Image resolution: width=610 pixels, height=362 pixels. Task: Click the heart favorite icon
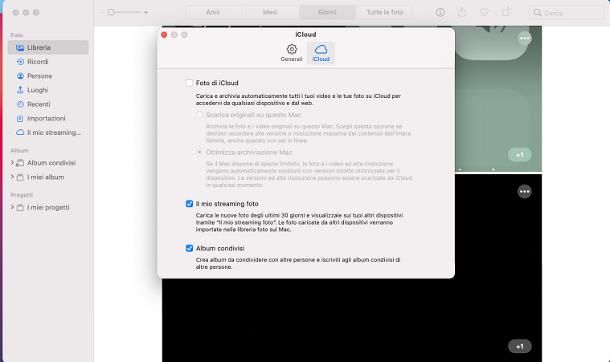[484, 12]
